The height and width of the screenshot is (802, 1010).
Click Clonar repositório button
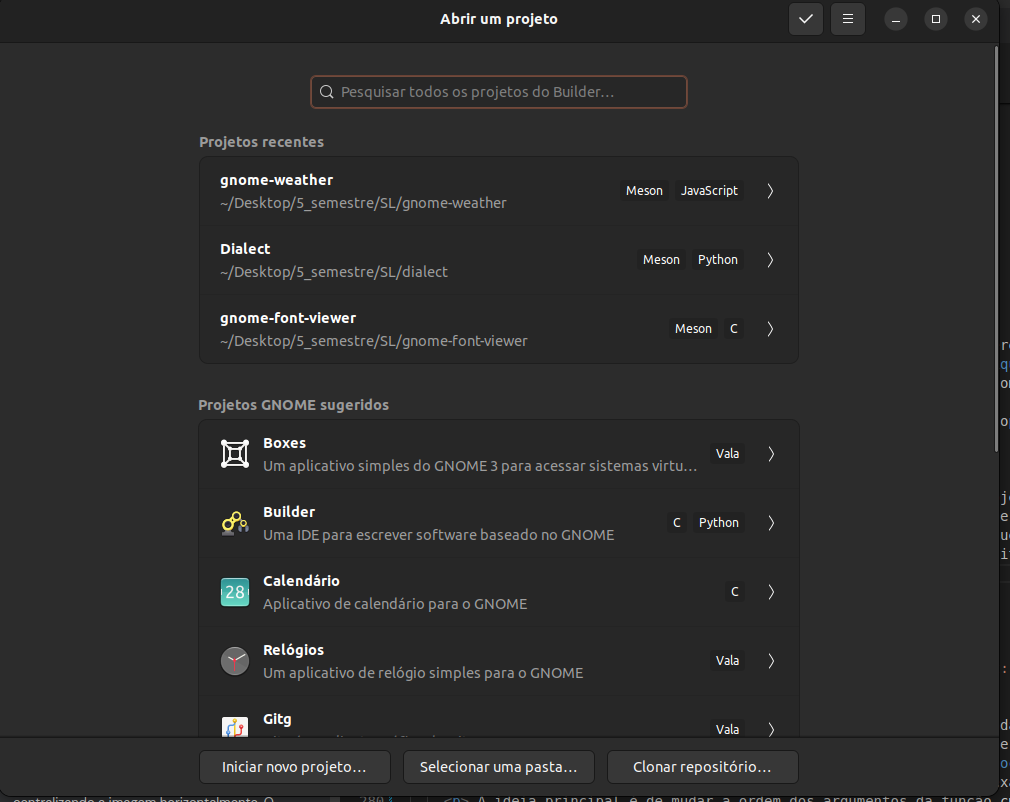(x=702, y=768)
